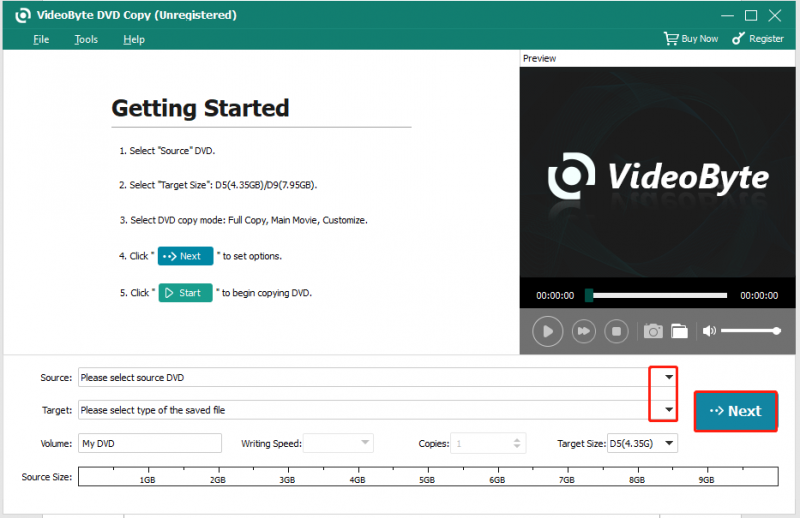
Task: Expand the Source DVD dropdown arrow
Action: (668, 377)
